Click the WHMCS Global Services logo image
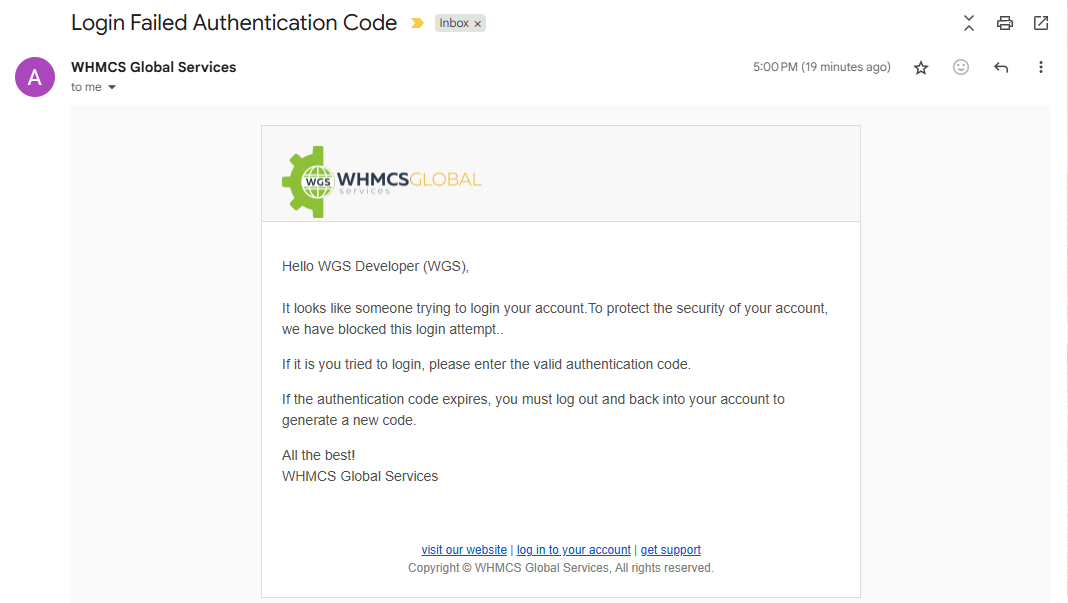 tap(382, 181)
